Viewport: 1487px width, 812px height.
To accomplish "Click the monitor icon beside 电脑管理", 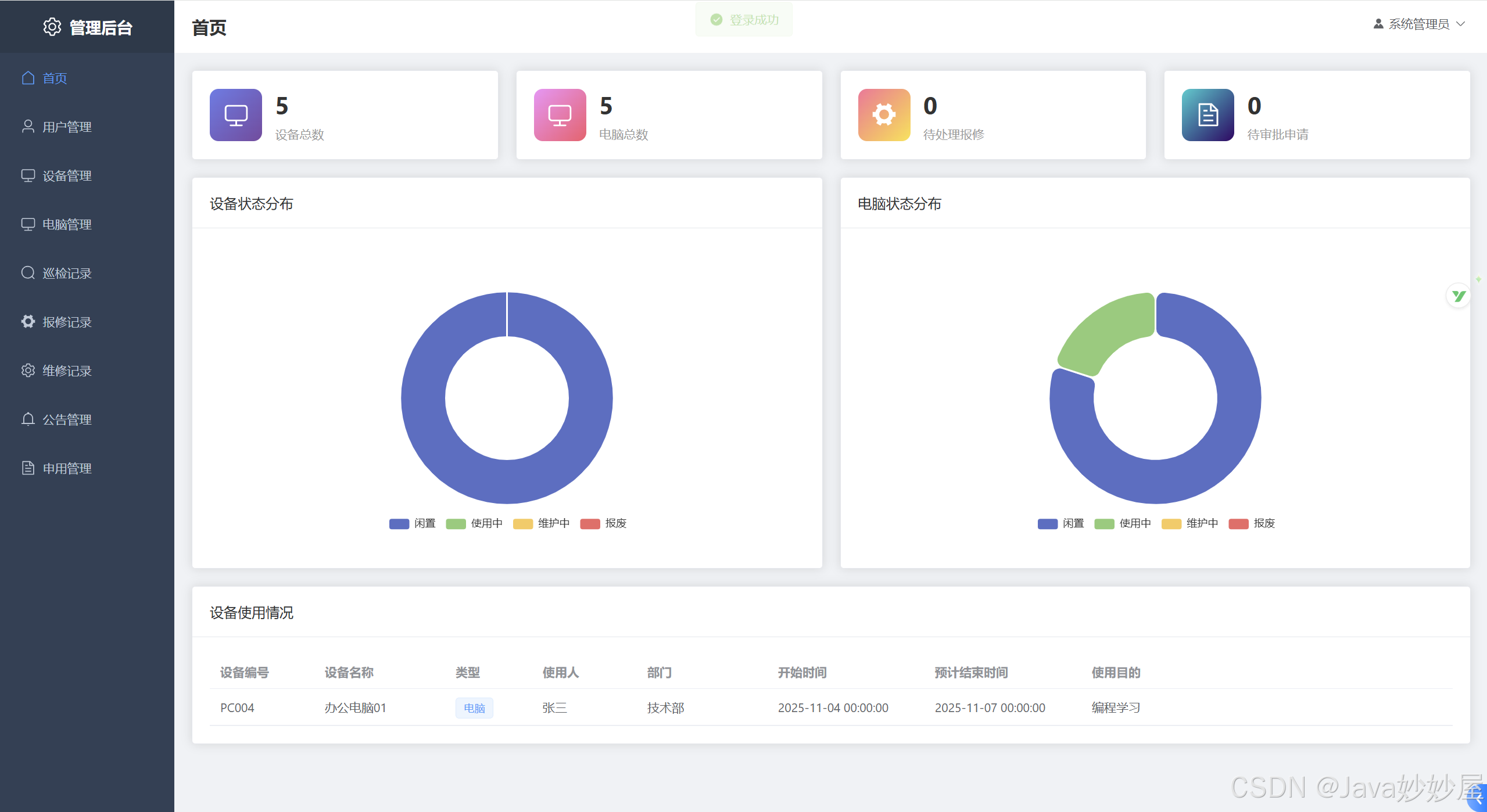I will (28, 224).
